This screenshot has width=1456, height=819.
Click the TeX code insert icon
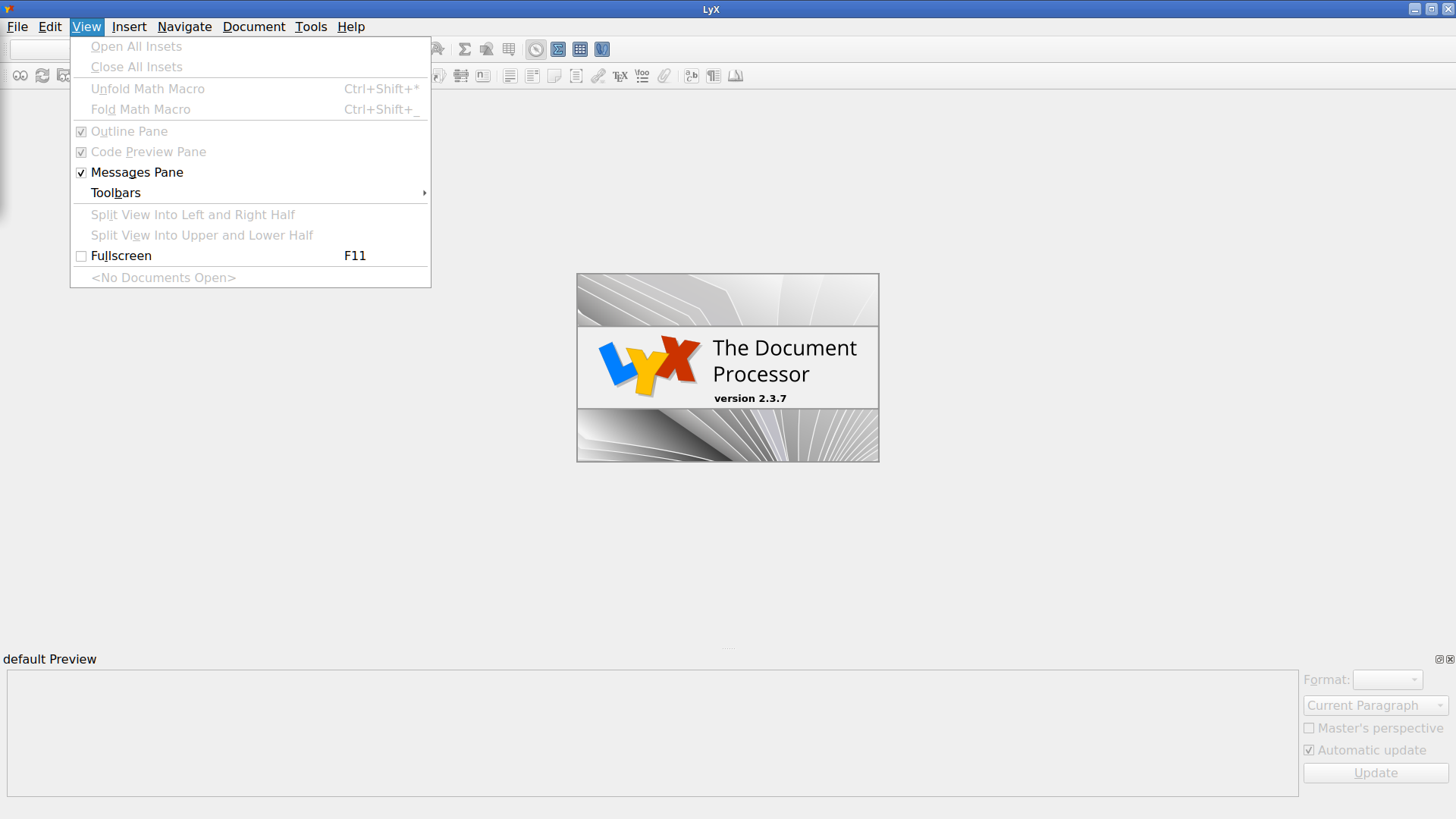620,76
